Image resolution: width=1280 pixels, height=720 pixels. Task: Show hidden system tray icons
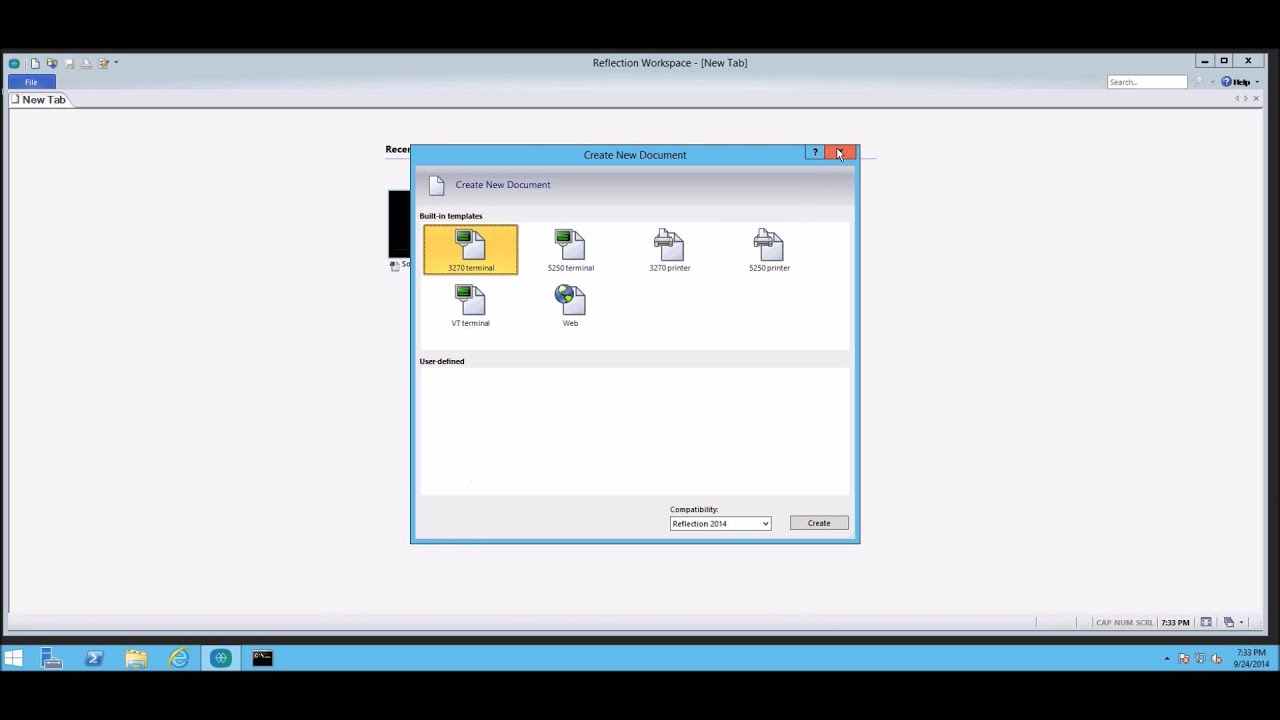[1167, 659]
